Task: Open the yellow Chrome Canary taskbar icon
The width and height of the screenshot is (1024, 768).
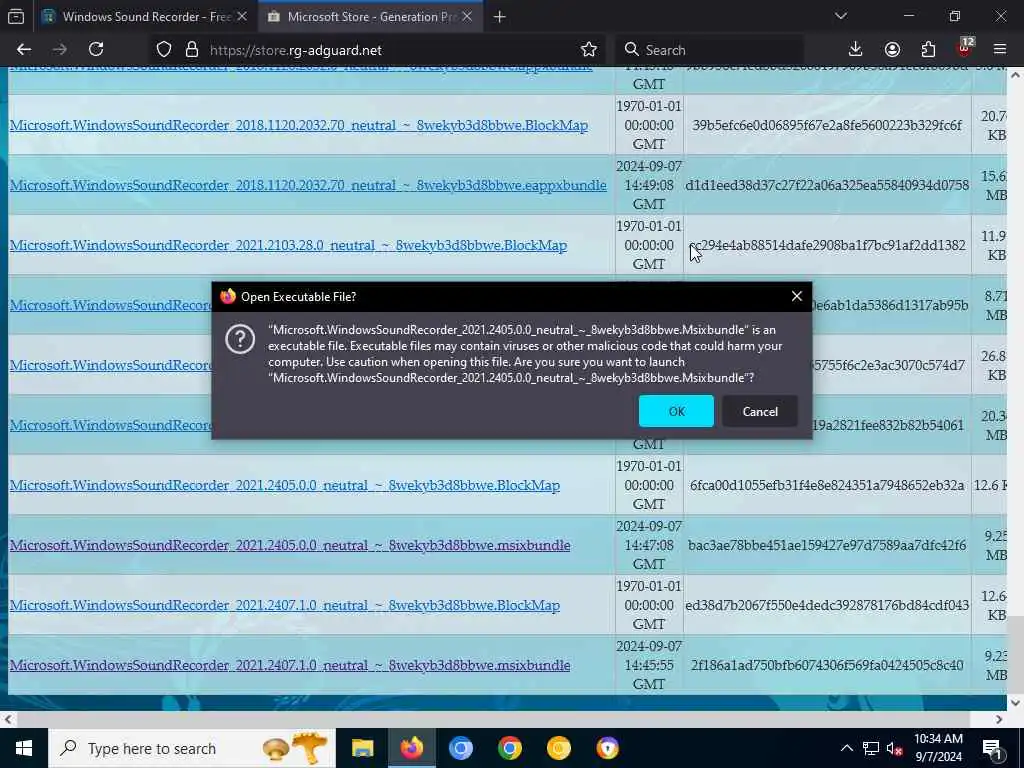Action: click(558, 748)
